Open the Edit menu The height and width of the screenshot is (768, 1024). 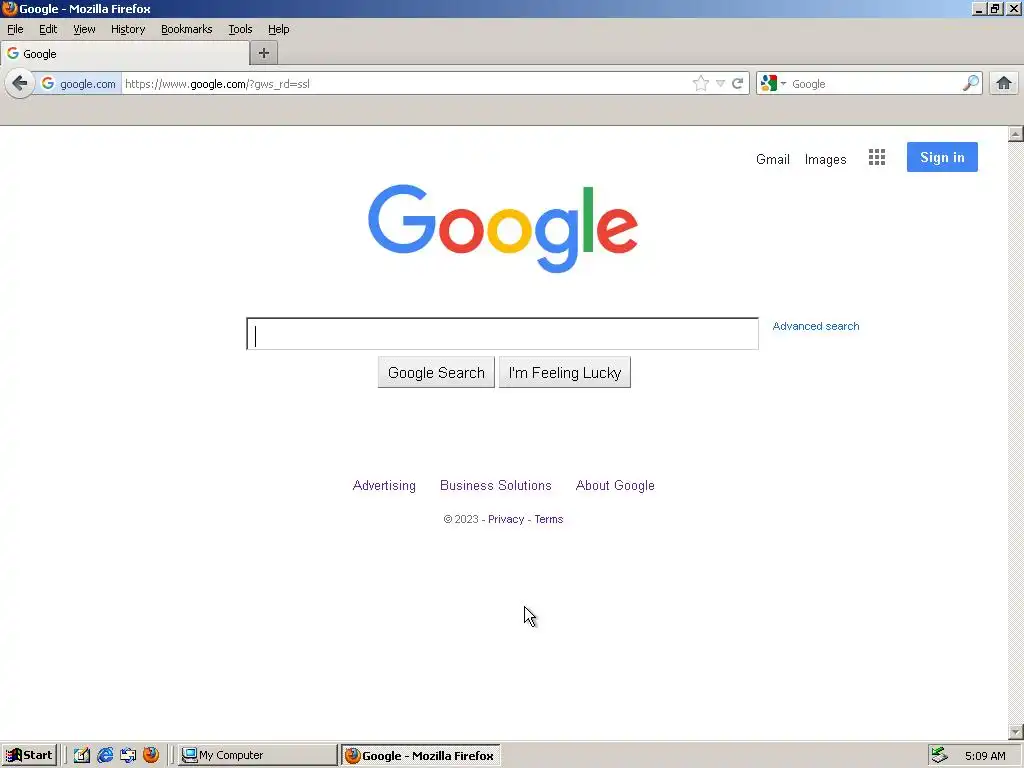tap(48, 29)
